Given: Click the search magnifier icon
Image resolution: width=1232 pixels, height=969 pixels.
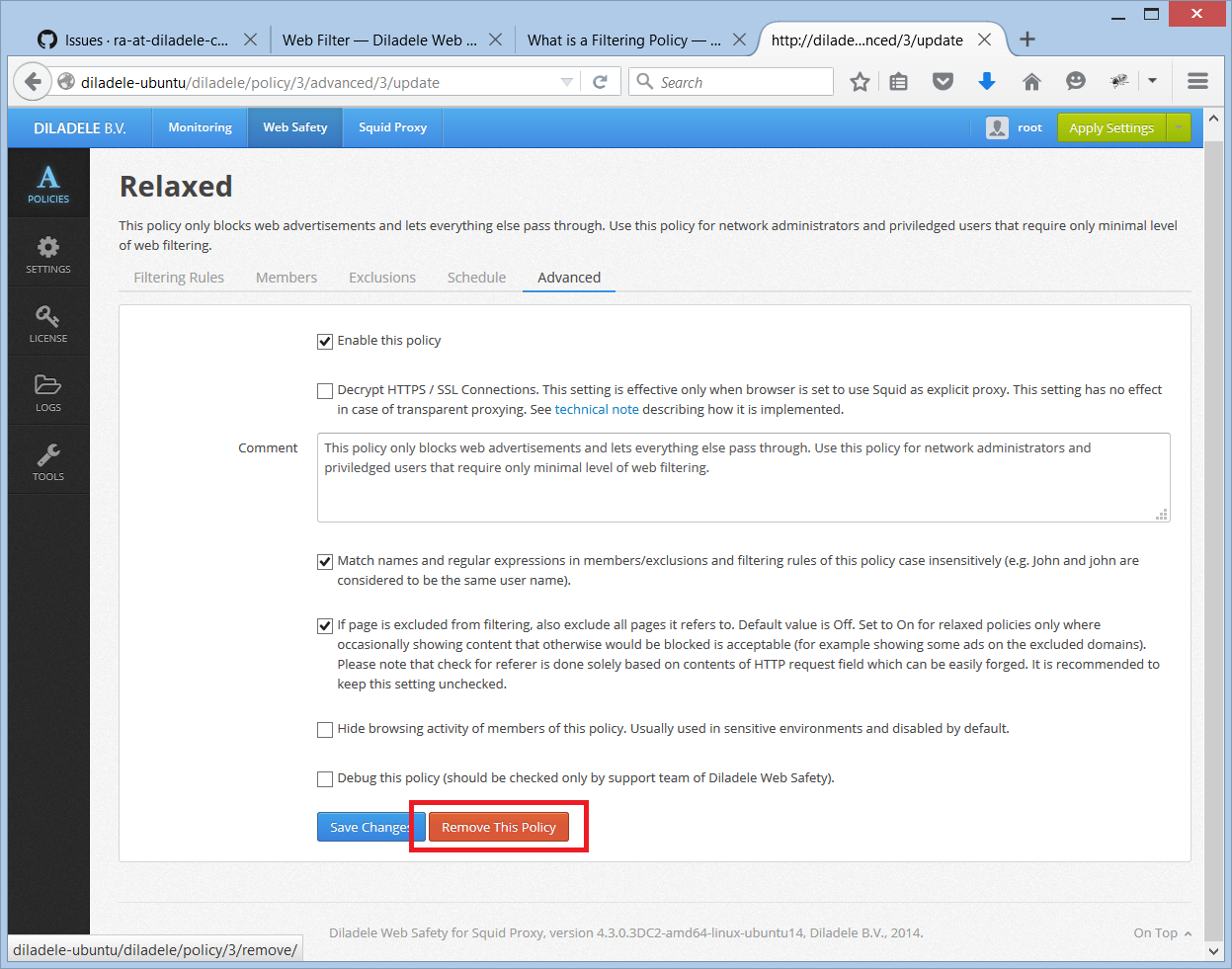Looking at the screenshot, I should (645, 82).
